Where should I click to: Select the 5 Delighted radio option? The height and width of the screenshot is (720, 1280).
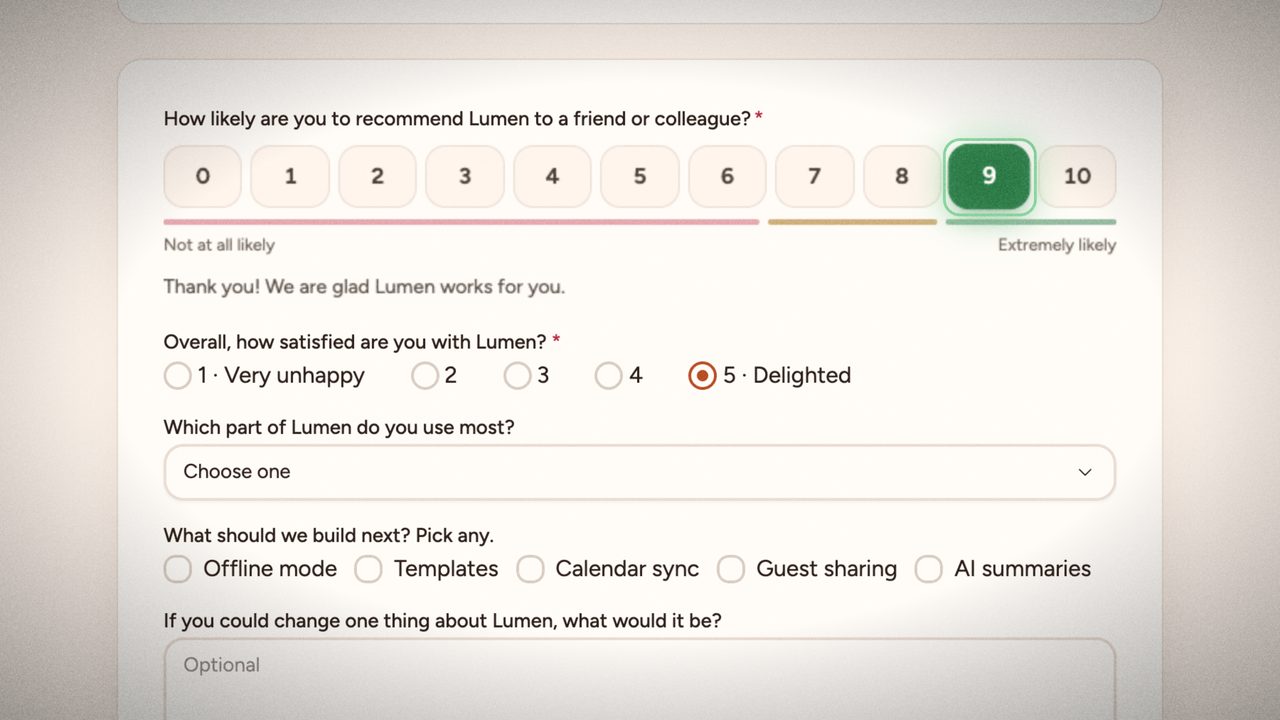pyautogui.click(x=702, y=376)
